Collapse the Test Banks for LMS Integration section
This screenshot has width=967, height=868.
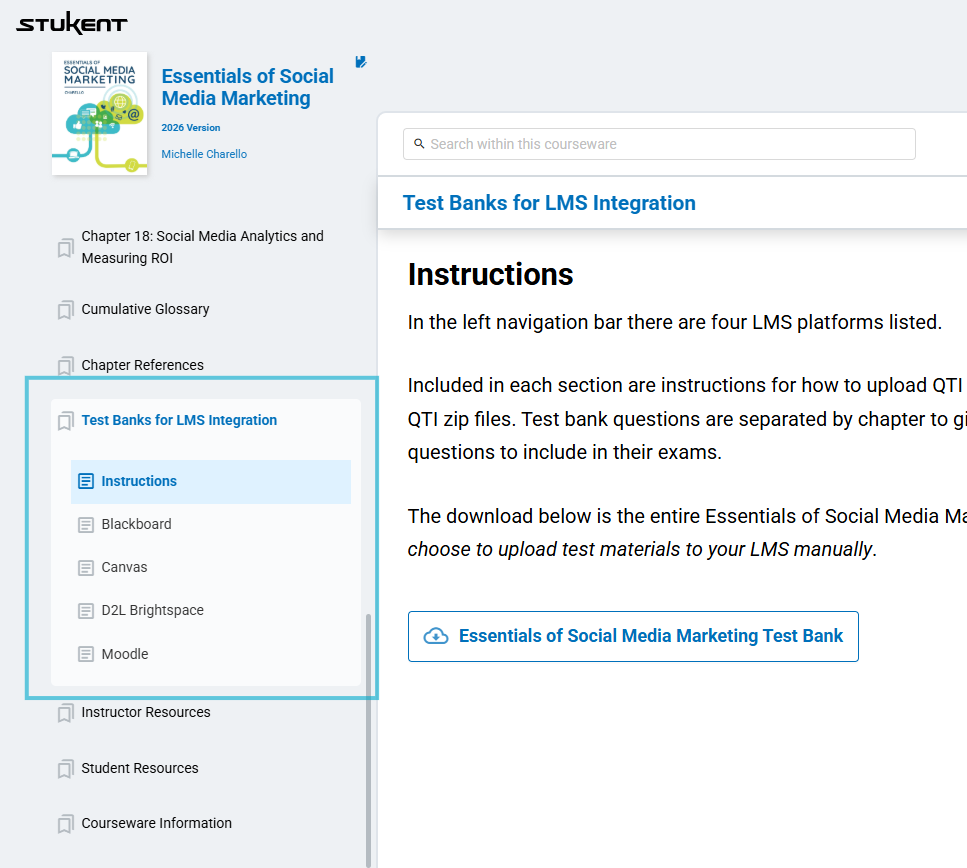[x=179, y=420]
